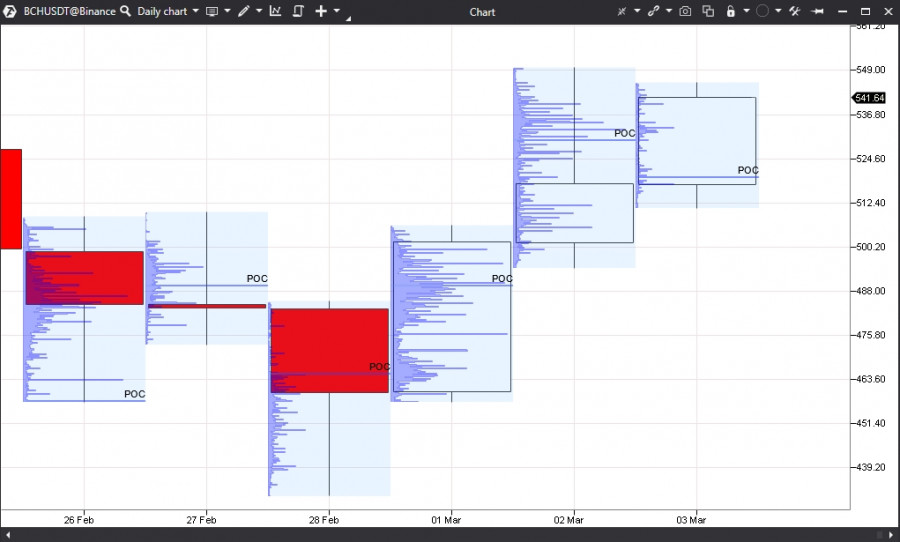This screenshot has width=900, height=542.
Task: Expand the chain link dropdown arrow
Action: click(x=669, y=11)
